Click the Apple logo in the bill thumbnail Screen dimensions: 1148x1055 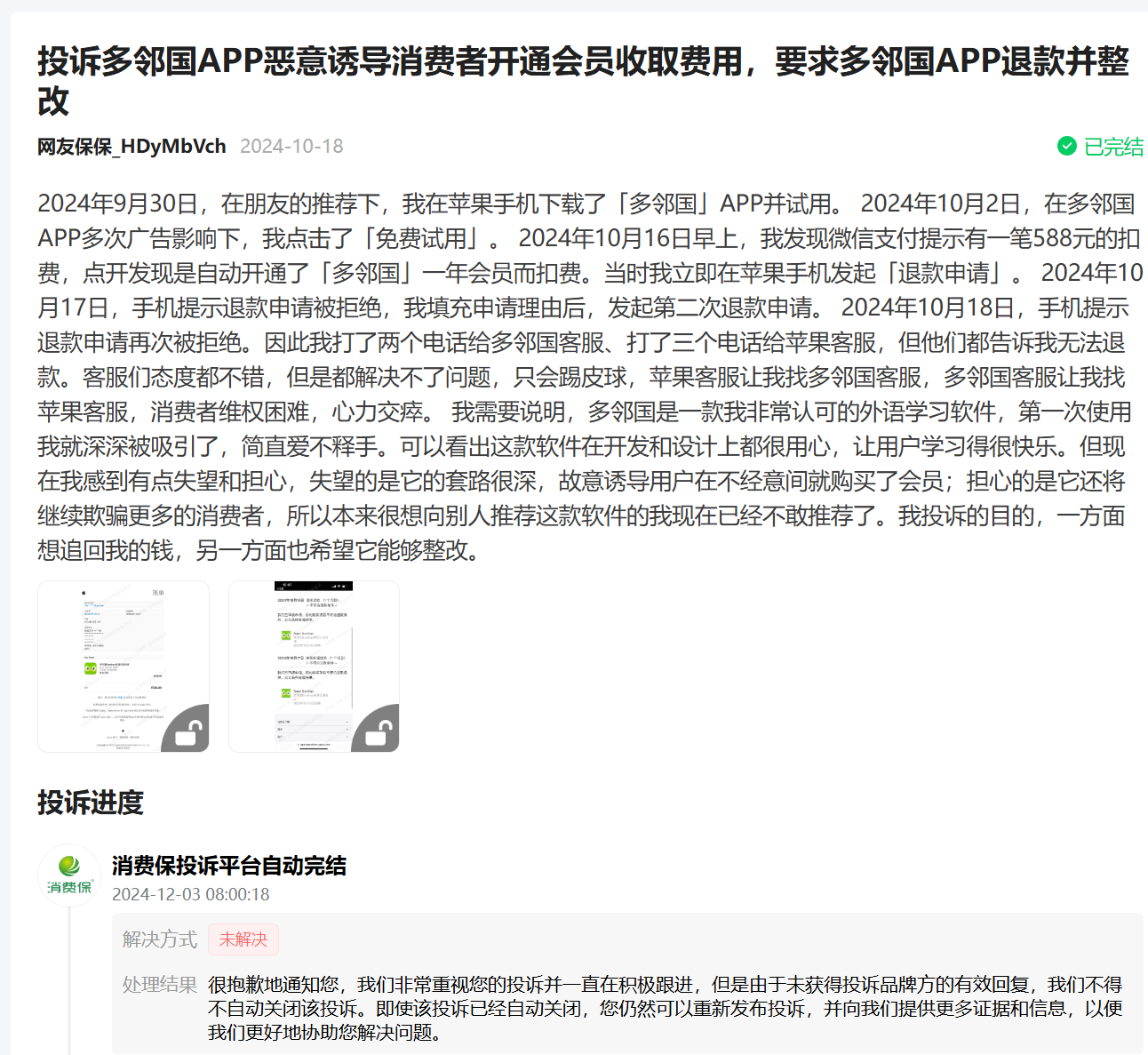(x=84, y=593)
